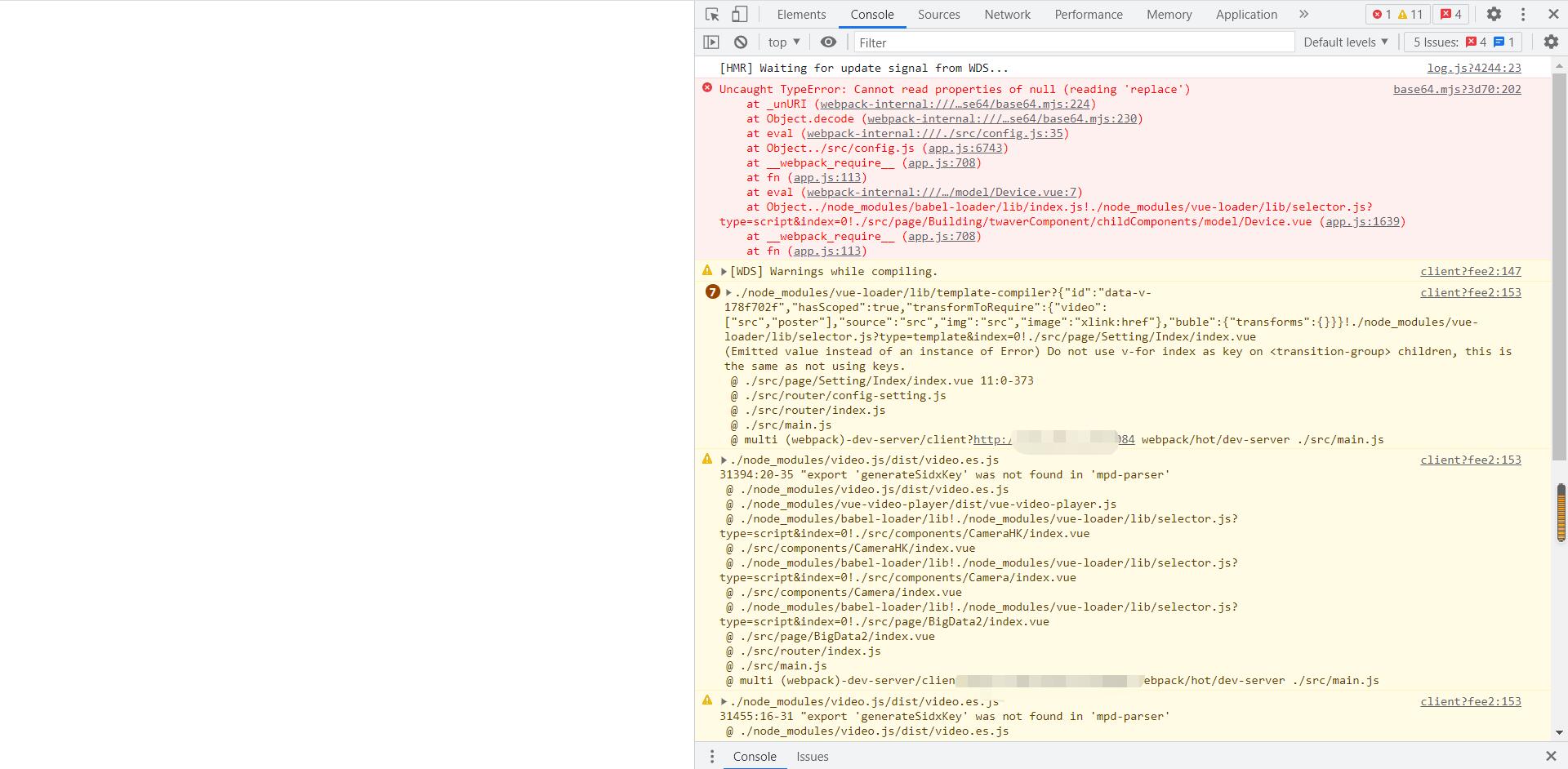This screenshot has width=1568, height=769.
Task: Open the base64.mjs:230 stack link
Action: [1002, 119]
